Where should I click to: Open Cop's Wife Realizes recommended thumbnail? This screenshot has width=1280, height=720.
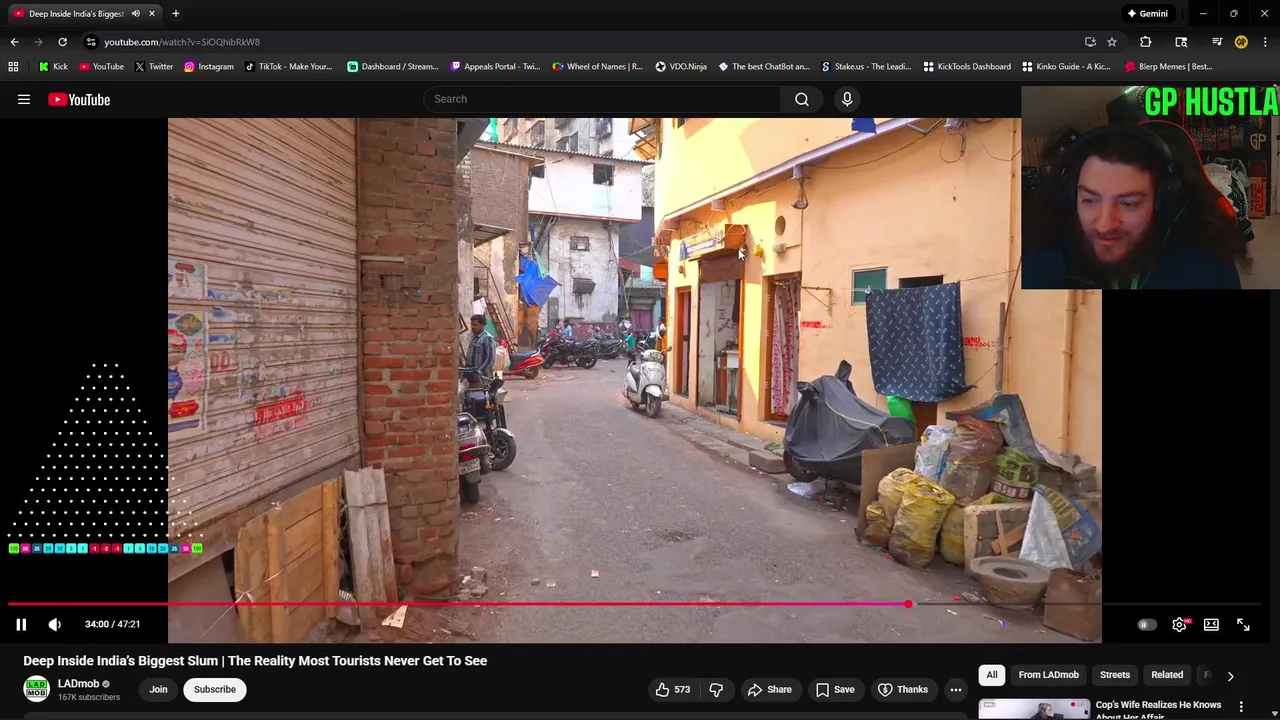click(x=1034, y=709)
